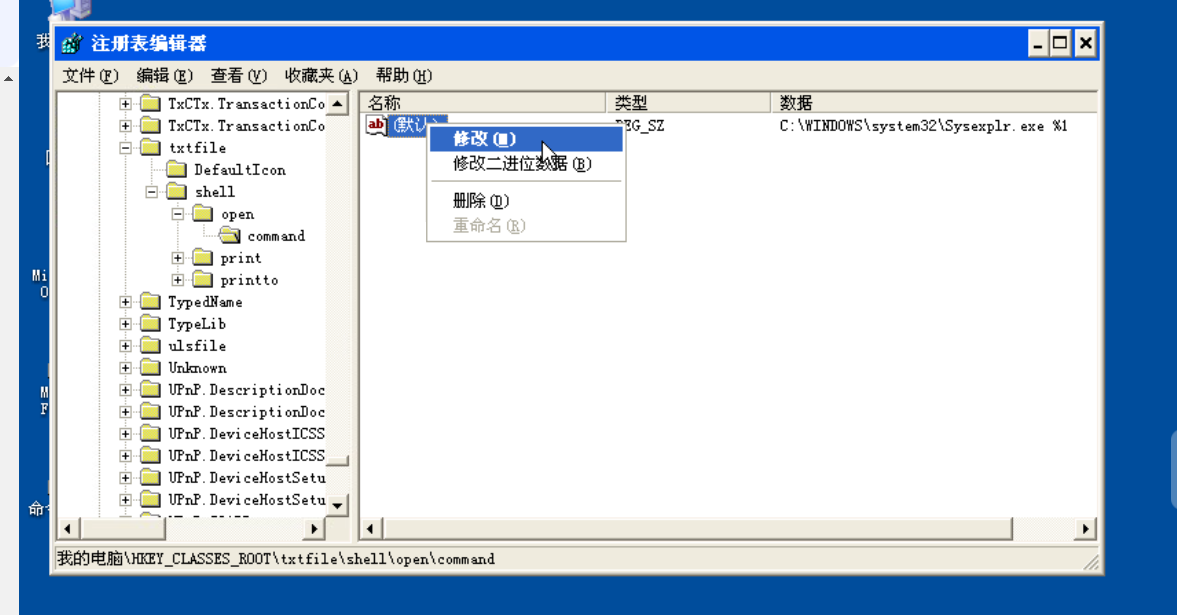Click the Sysexplr.exe data cell
The height and width of the screenshot is (615, 1177).
tap(923, 126)
